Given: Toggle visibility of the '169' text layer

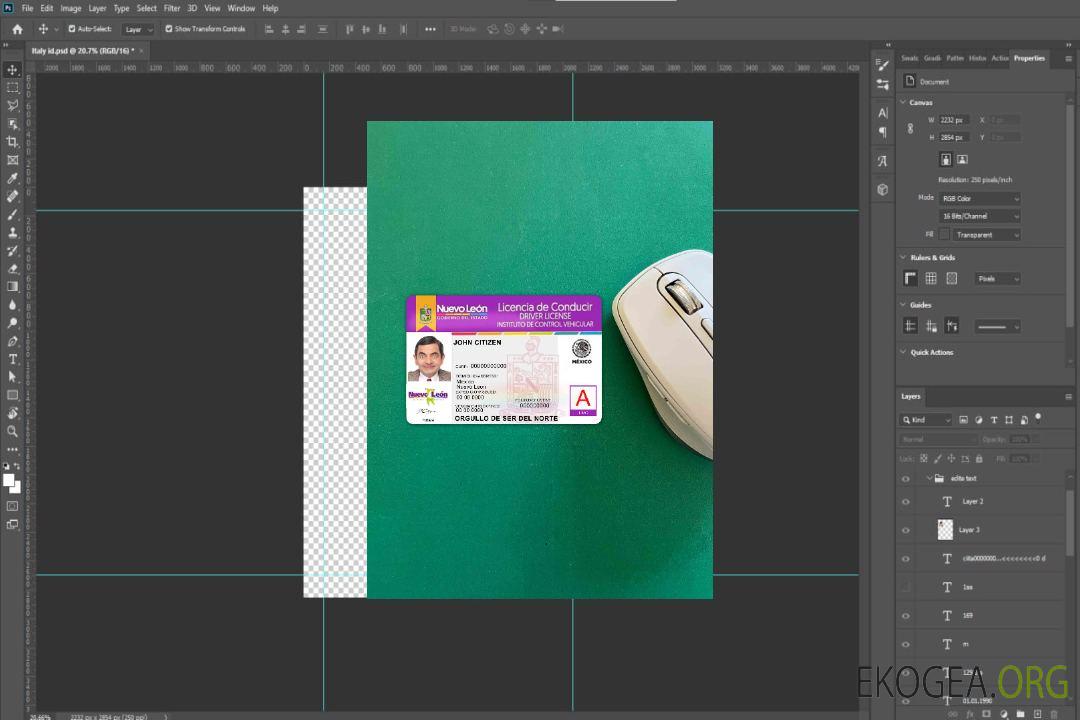Looking at the screenshot, I should click(906, 616).
